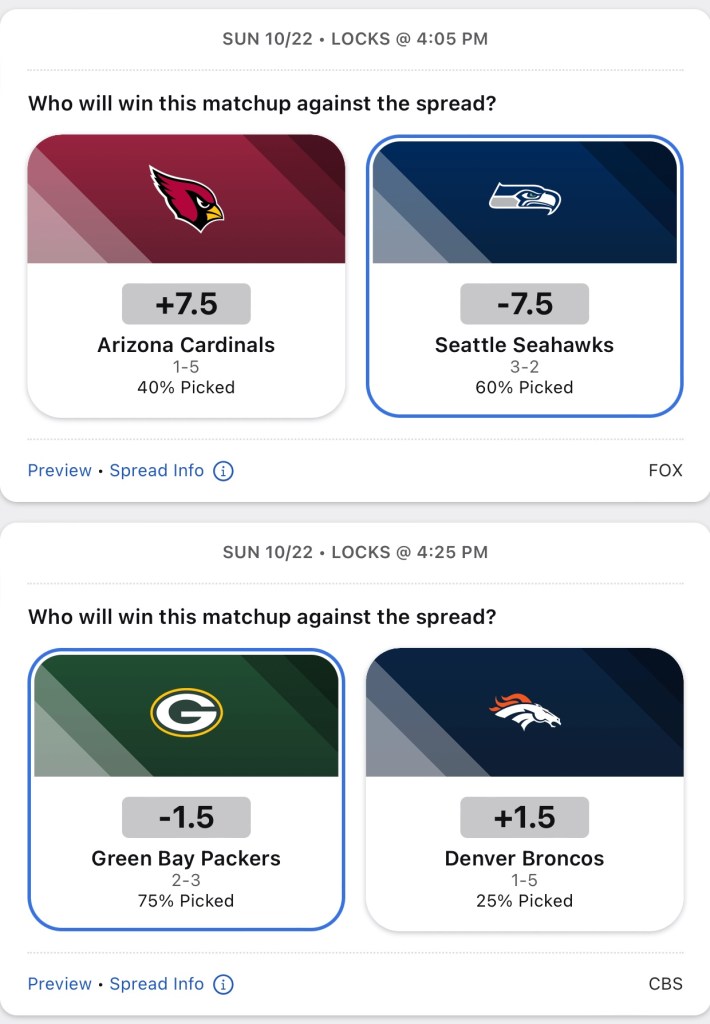Viewport: 710px width, 1024px height.
Task: Pick Arizona Cardinals +7.5 spread badge
Action: click(186, 304)
